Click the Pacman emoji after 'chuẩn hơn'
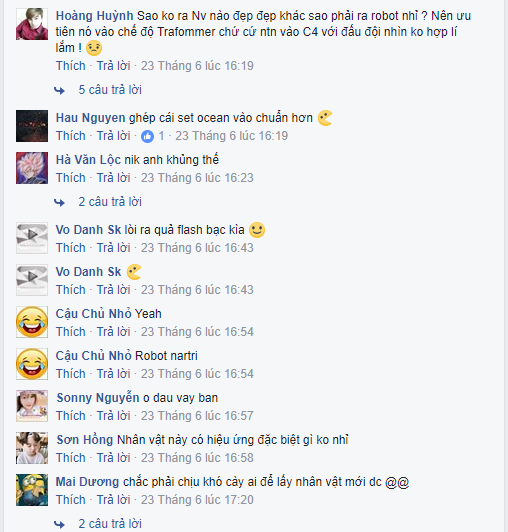Image resolution: width=508 pixels, height=532 pixels. 325,118
